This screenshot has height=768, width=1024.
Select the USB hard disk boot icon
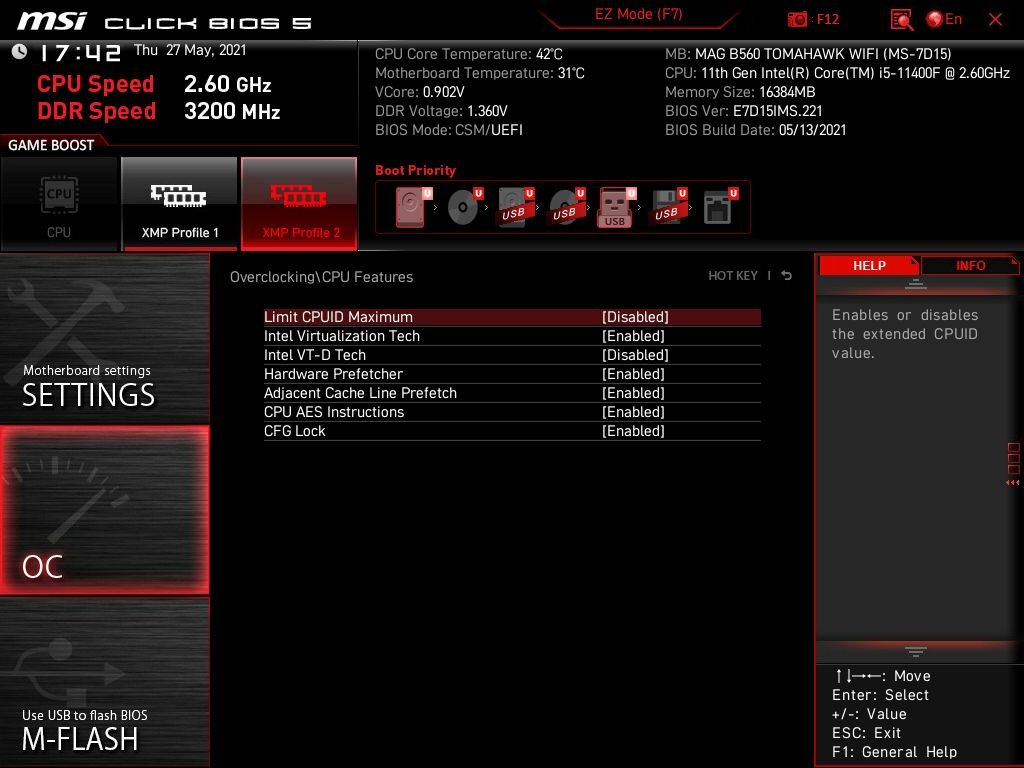point(515,207)
